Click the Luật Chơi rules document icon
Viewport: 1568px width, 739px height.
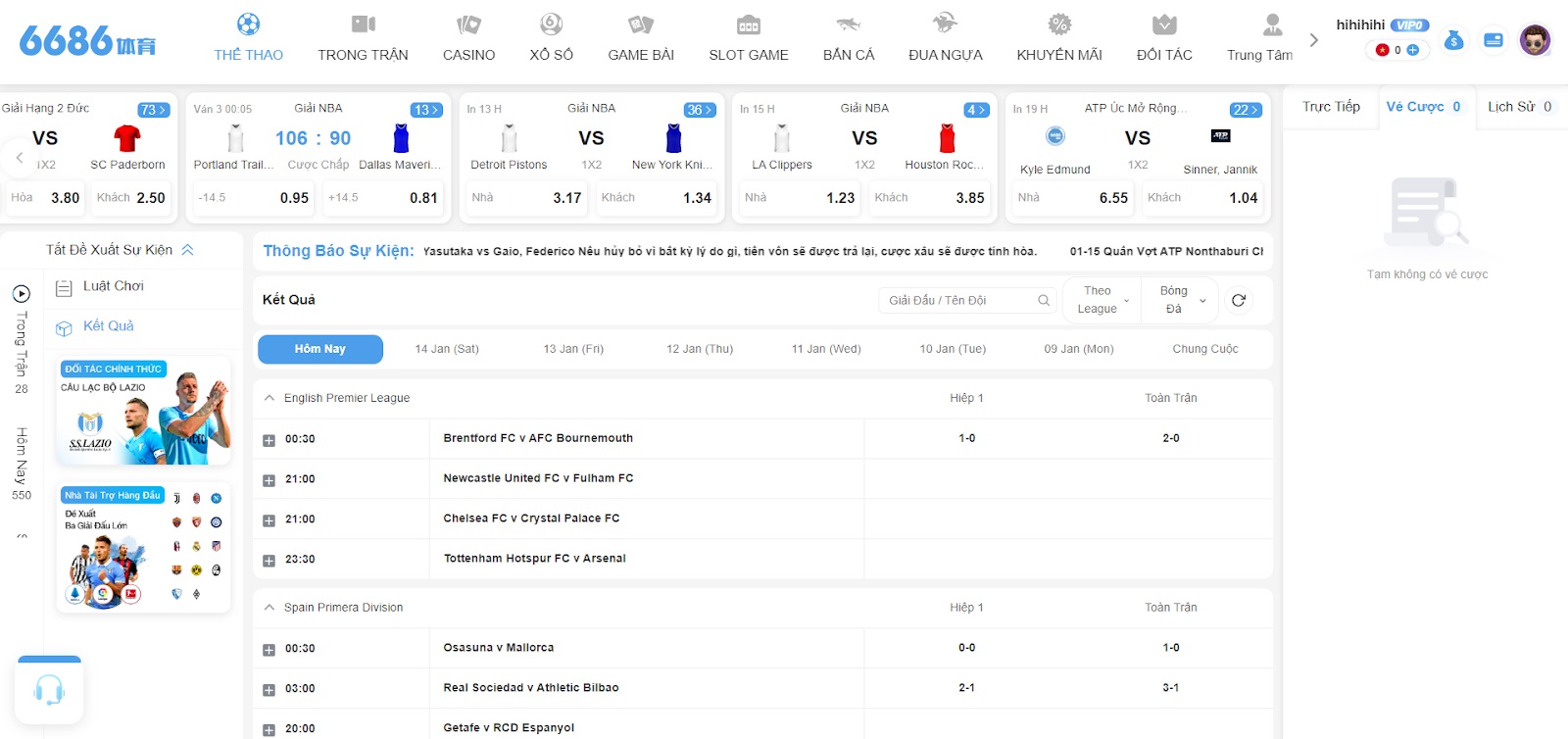pyautogui.click(x=64, y=288)
